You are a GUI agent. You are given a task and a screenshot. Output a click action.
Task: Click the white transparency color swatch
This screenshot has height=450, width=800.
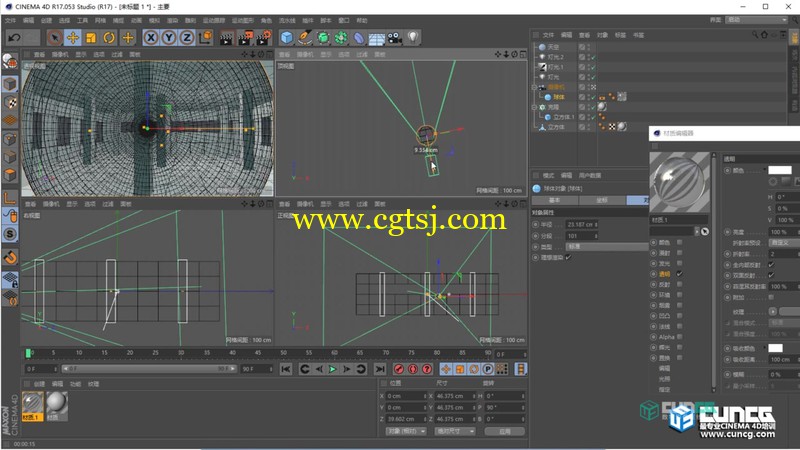tap(780, 170)
